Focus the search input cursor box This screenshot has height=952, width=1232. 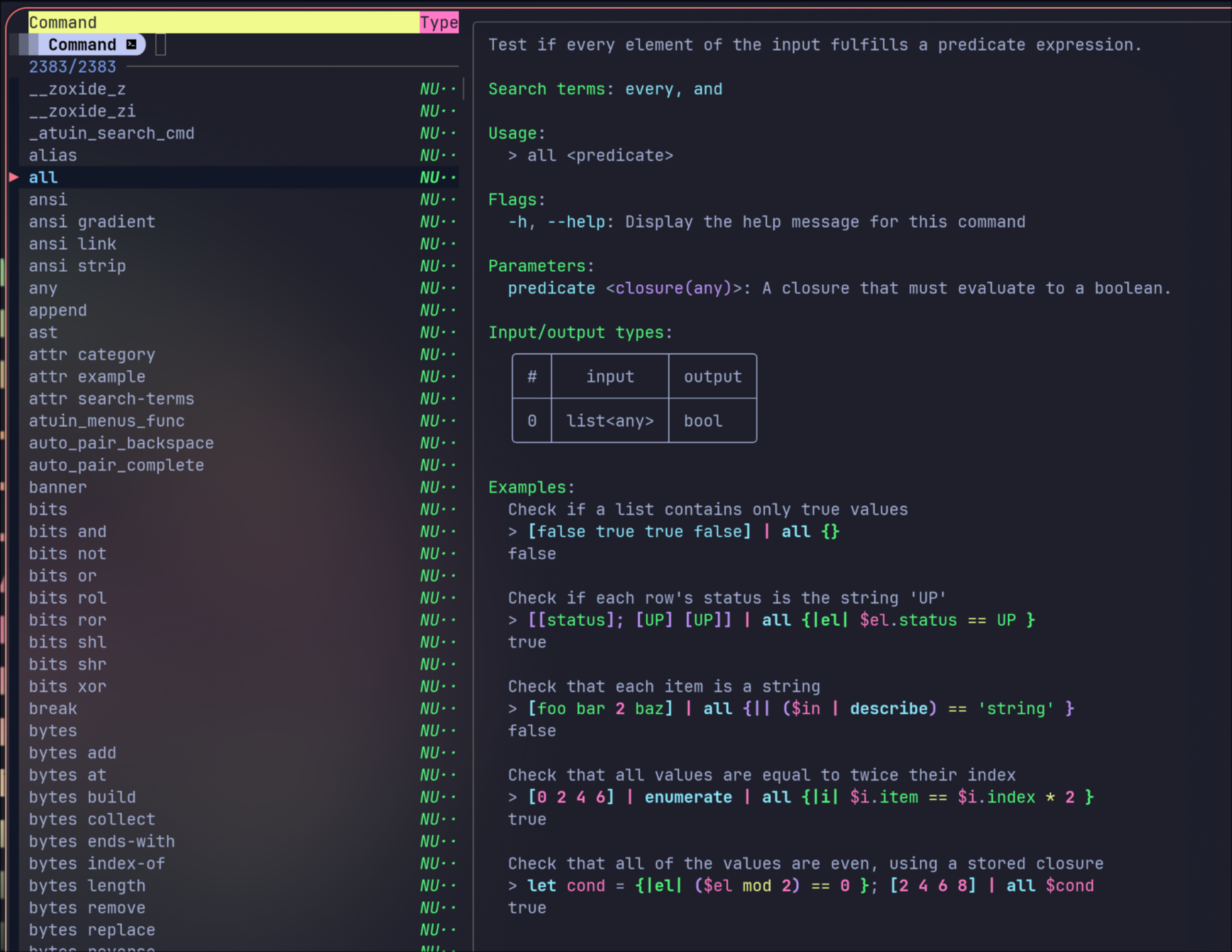[x=161, y=45]
